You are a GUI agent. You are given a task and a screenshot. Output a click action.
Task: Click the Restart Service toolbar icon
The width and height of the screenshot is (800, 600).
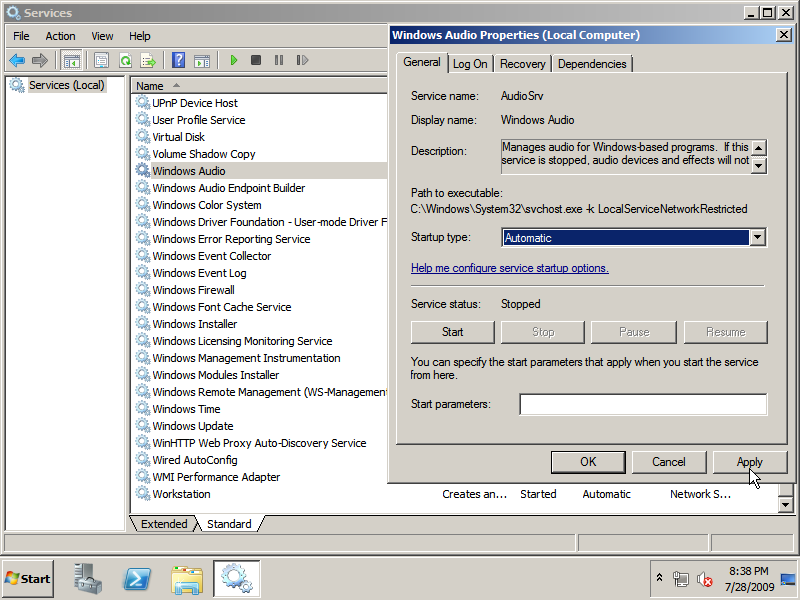[302, 61]
